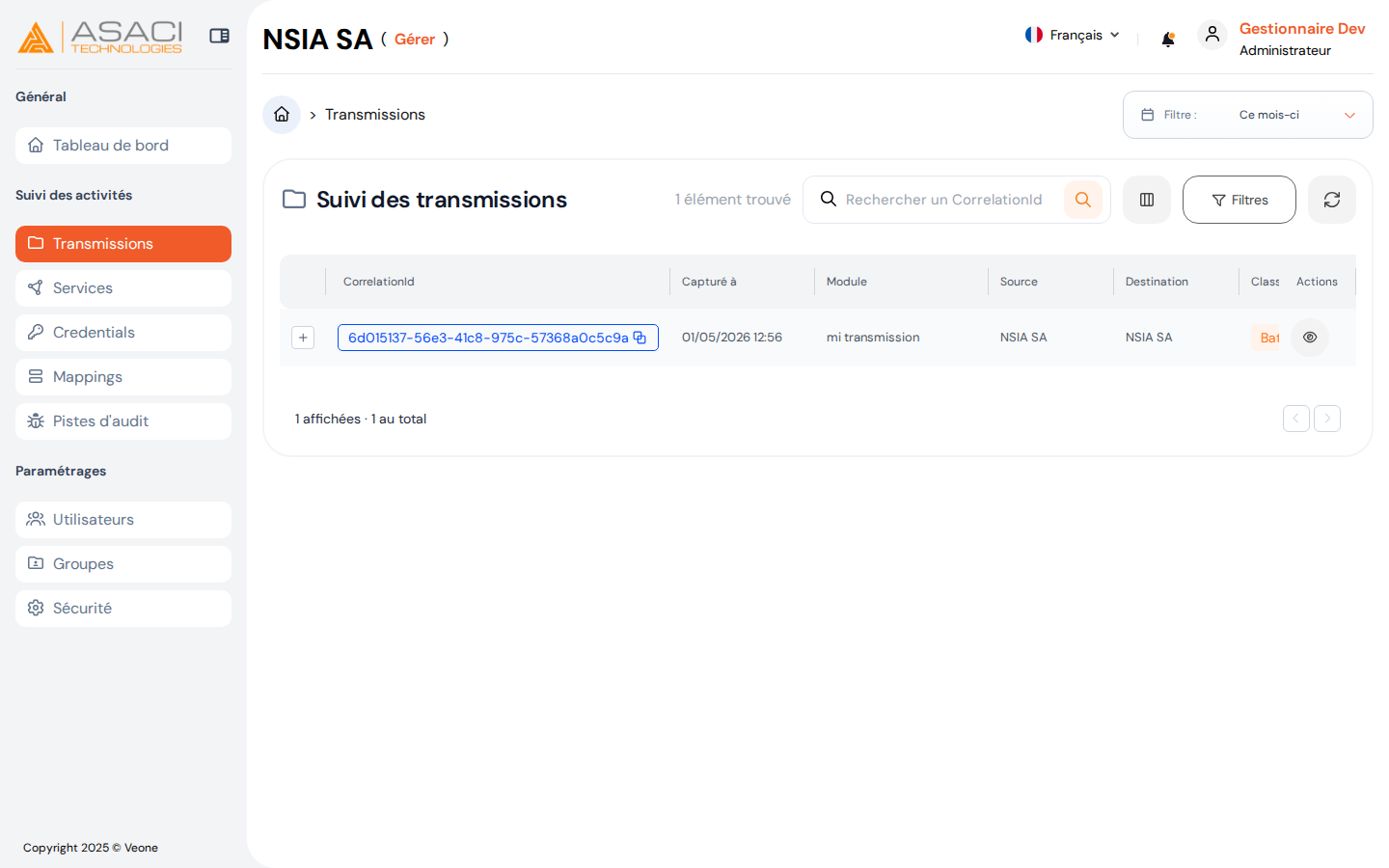The width and height of the screenshot is (1389, 868).
Task: Open Sécurité settings
Action: 123,609
